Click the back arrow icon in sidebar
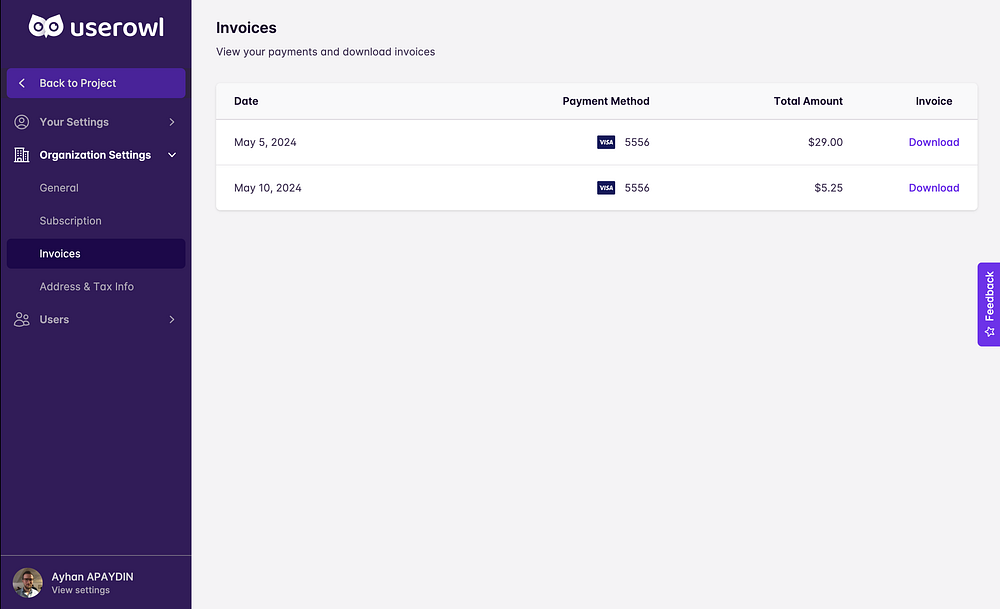The image size is (1000, 609). click(22, 83)
